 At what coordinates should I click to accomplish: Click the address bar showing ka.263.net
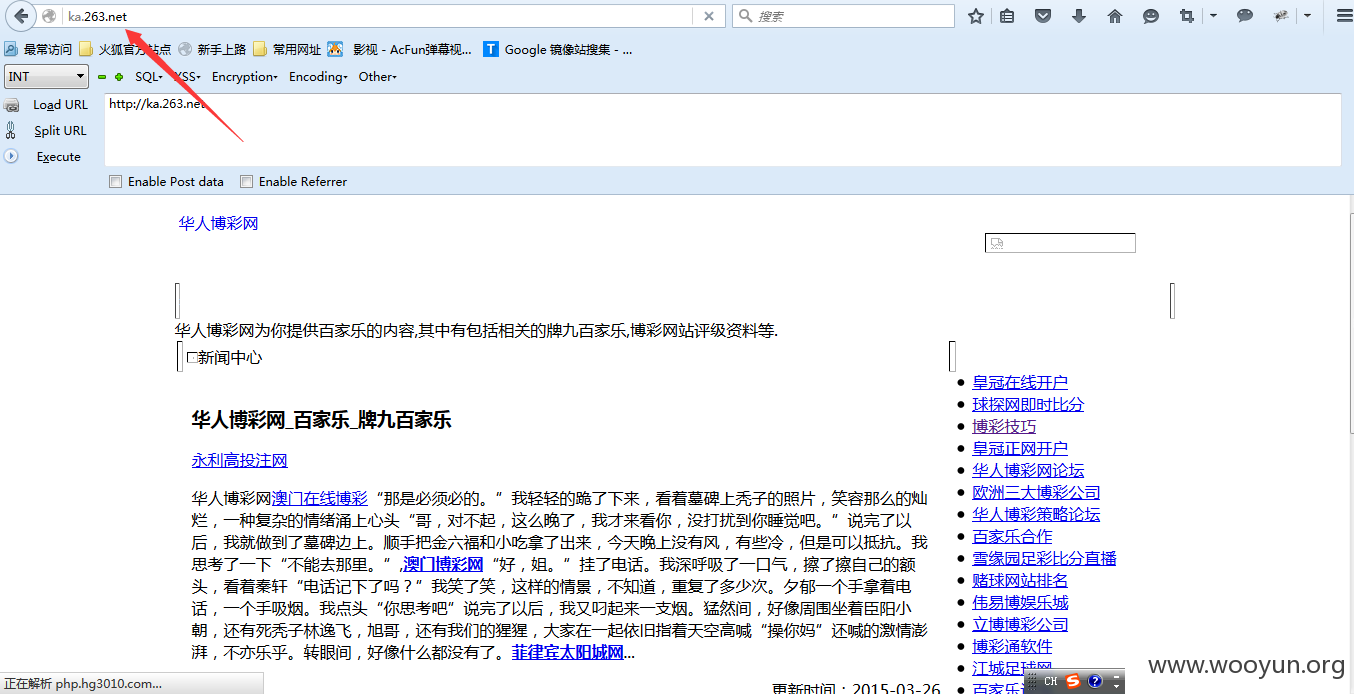pyautogui.click(x=378, y=16)
